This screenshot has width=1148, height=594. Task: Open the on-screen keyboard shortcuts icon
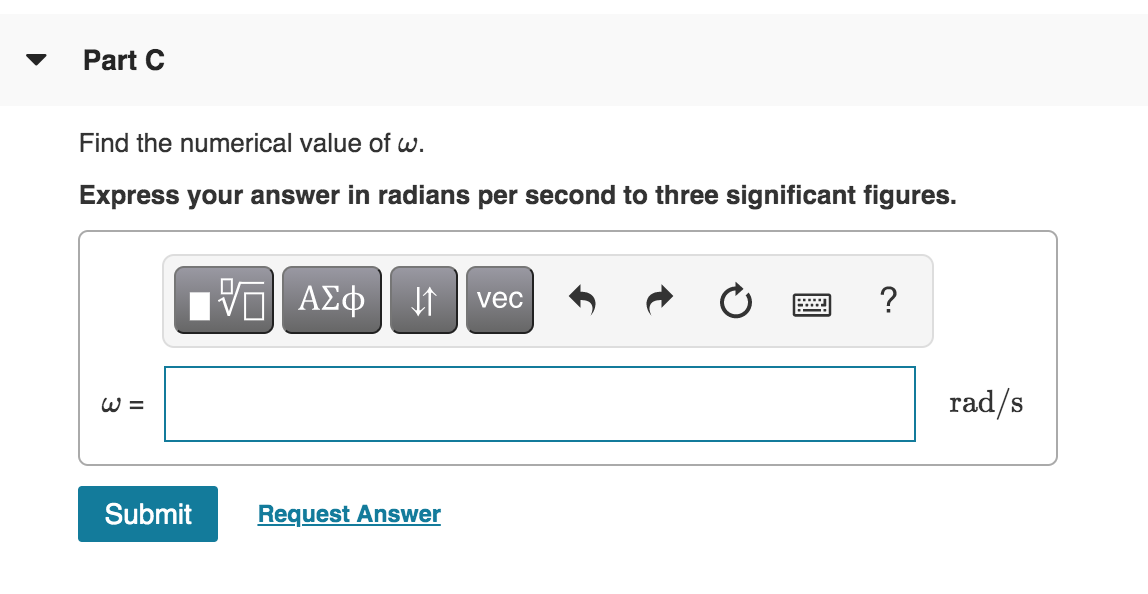[811, 303]
